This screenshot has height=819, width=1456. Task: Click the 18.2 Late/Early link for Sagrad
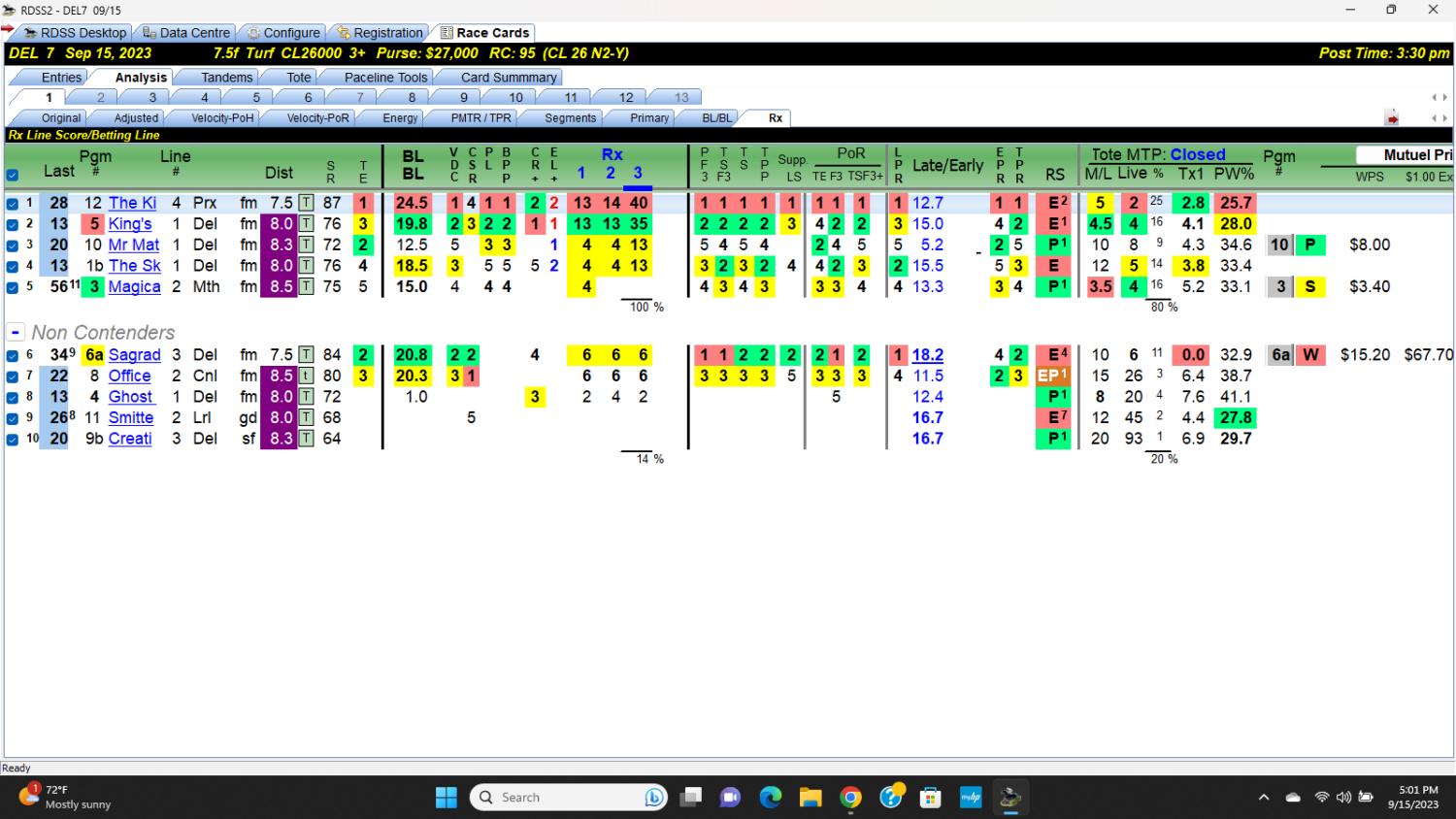(927, 355)
